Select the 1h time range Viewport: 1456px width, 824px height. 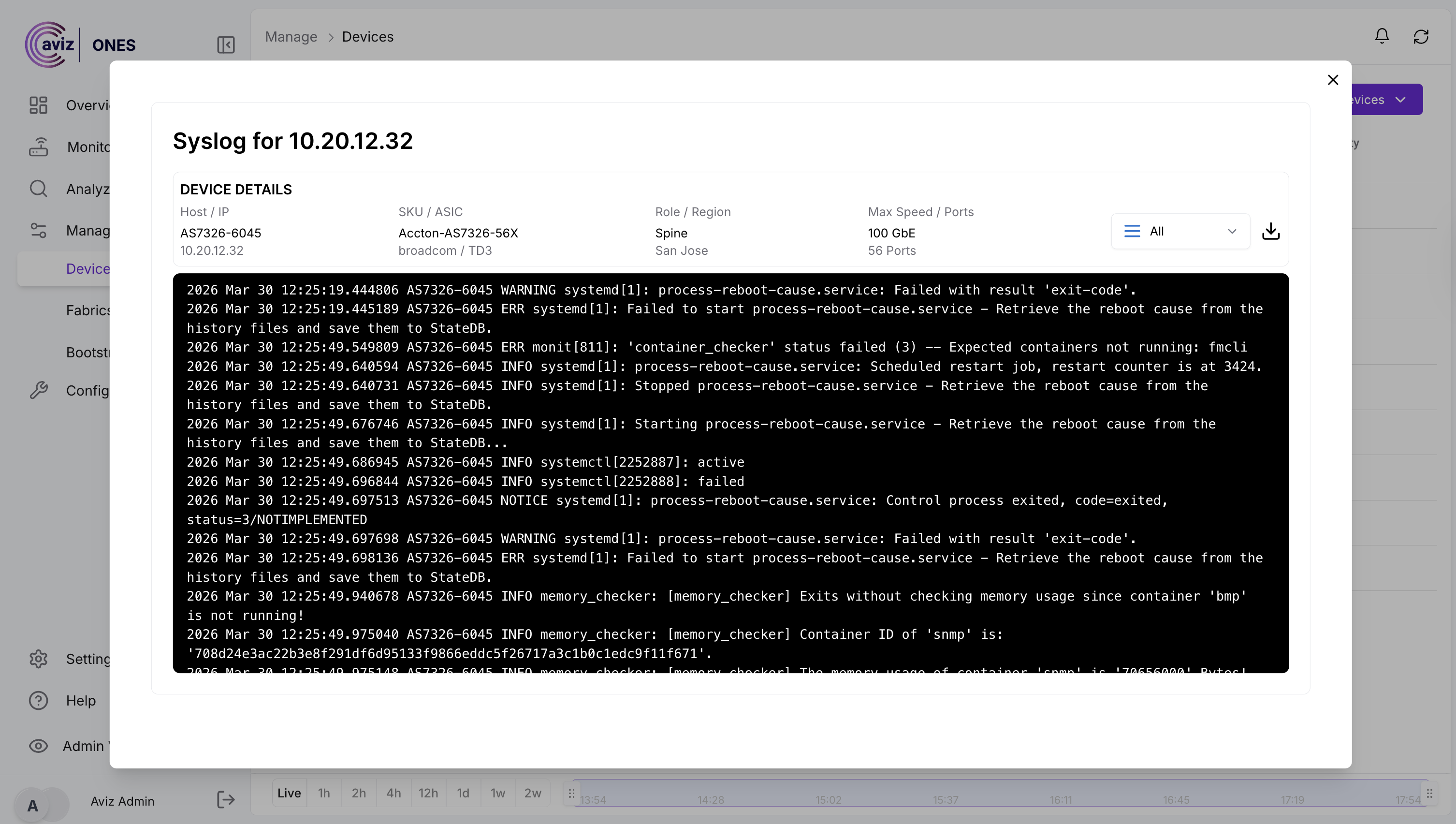click(x=323, y=793)
